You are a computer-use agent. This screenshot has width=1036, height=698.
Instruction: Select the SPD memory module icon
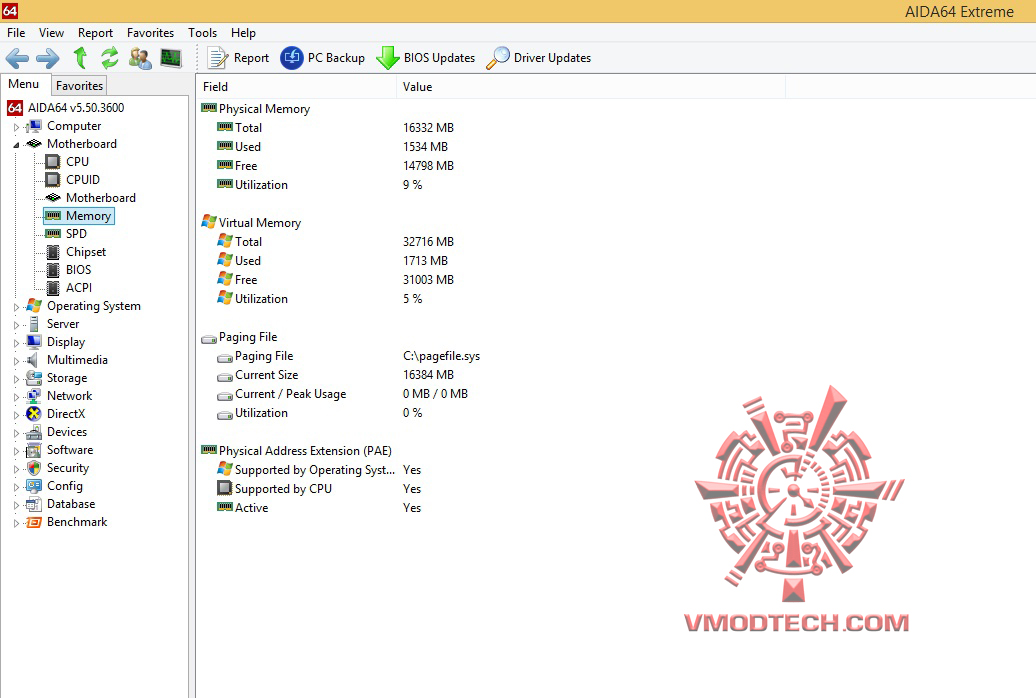tap(53, 234)
